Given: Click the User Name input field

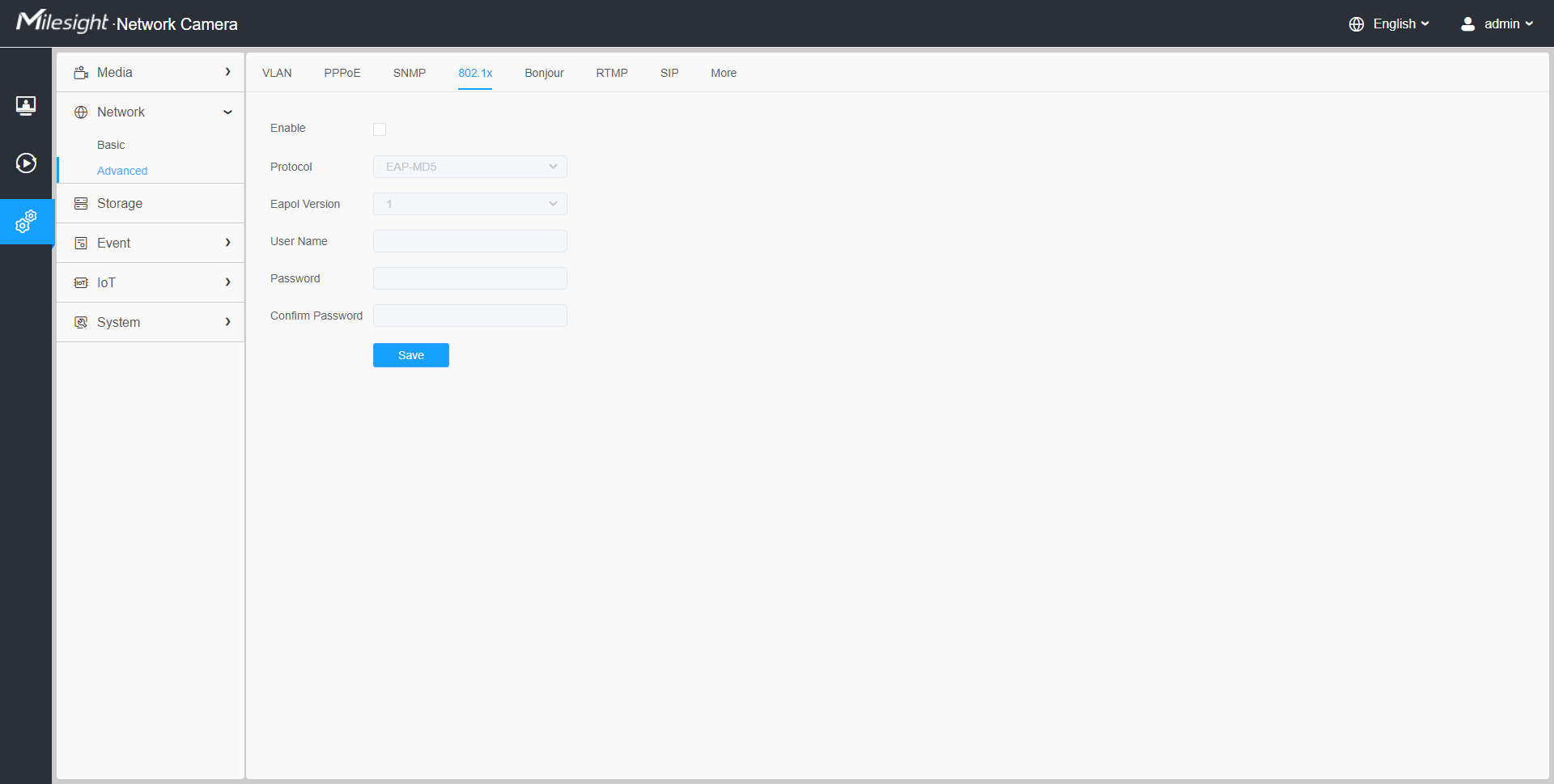Looking at the screenshot, I should (x=469, y=241).
